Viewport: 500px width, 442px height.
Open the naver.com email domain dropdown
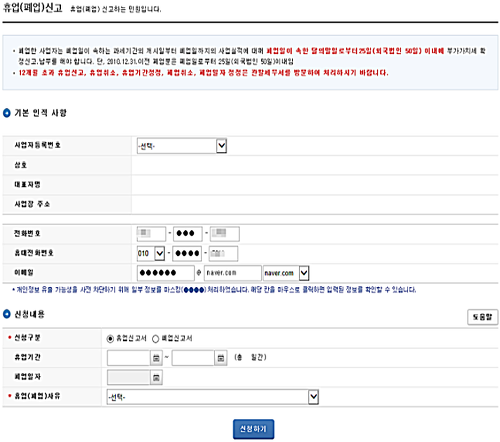(x=286, y=273)
